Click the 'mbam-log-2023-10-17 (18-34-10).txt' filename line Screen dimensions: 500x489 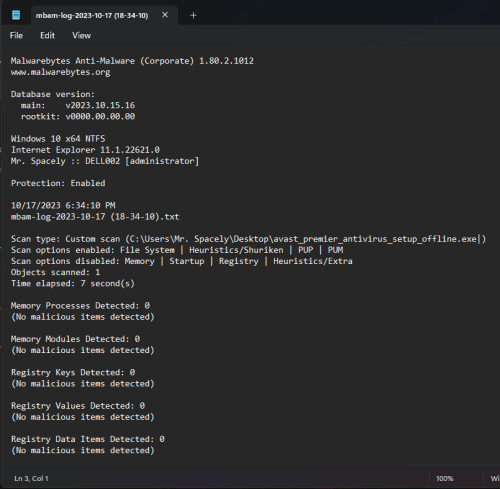coord(95,217)
